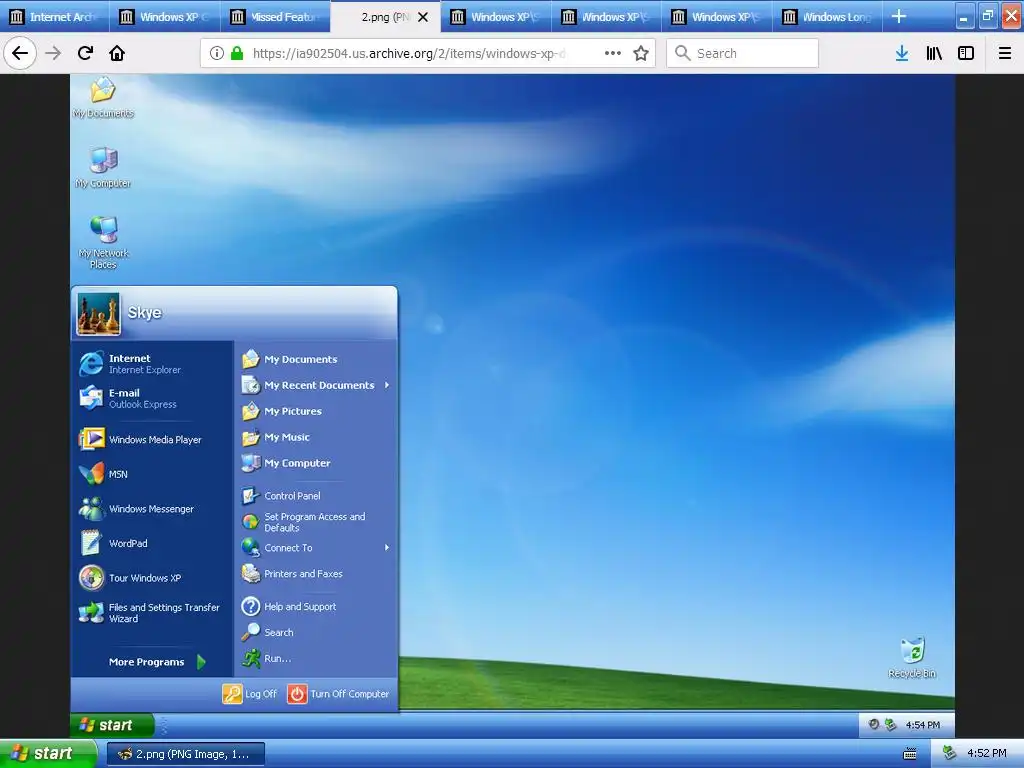Open a new tab with plus button
Viewport: 1024px width, 768px height.
pos(899,16)
